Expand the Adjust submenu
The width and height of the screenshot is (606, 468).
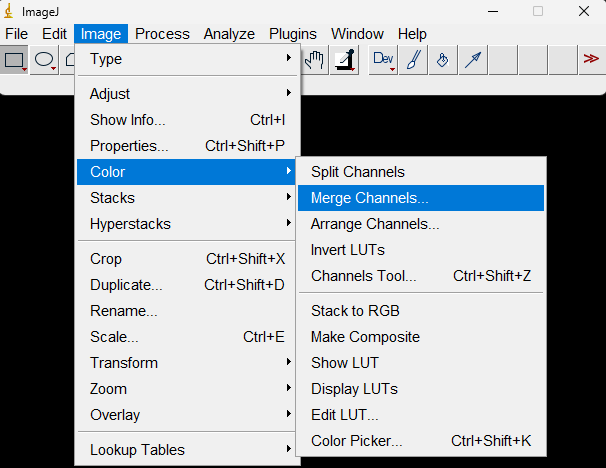click(187, 94)
